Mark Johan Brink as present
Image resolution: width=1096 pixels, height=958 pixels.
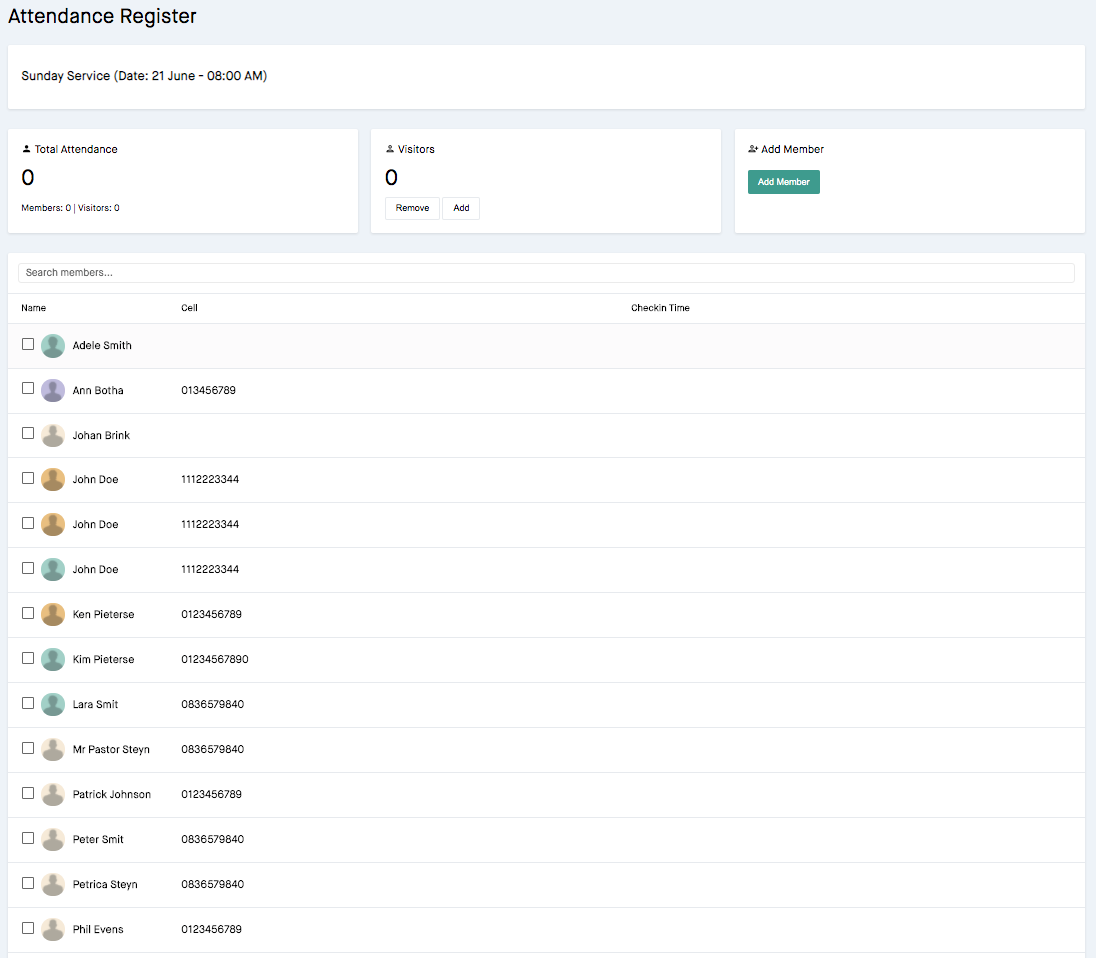(28, 433)
